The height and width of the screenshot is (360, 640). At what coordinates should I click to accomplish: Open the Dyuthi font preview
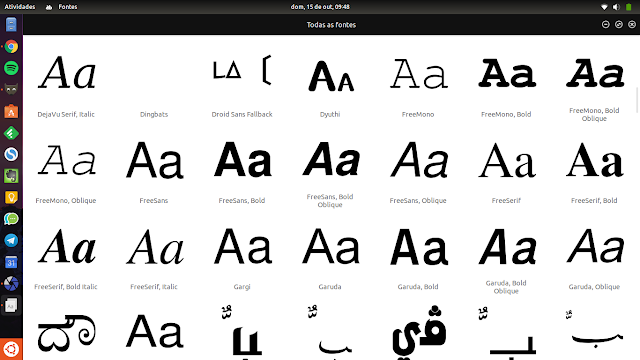click(x=330, y=76)
